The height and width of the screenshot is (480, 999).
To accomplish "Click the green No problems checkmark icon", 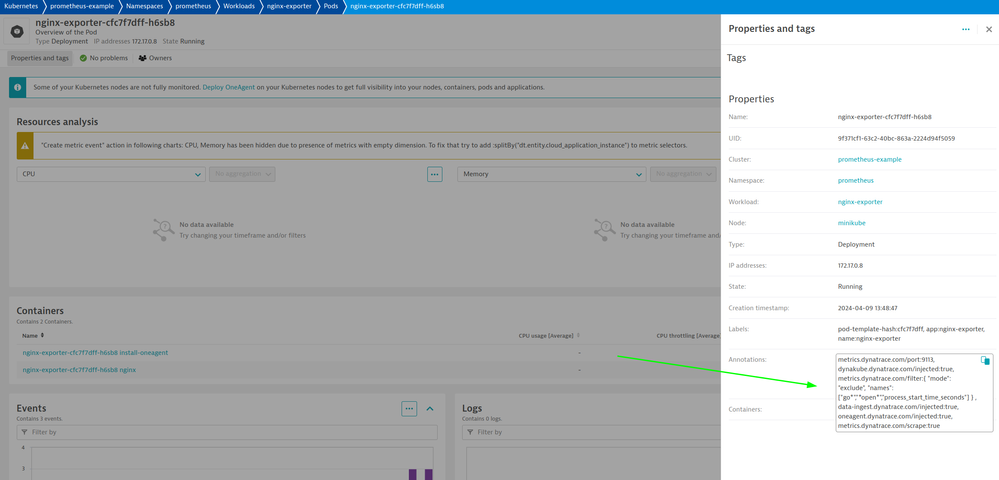I will point(83,58).
